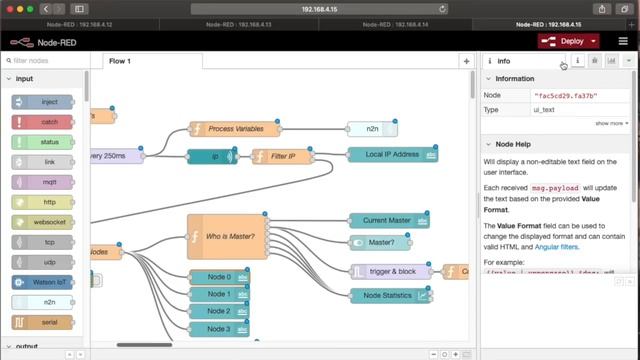Open the browser share menu
Viewport: 640px width, 360px height.
pyautogui.click(x=602, y=9)
